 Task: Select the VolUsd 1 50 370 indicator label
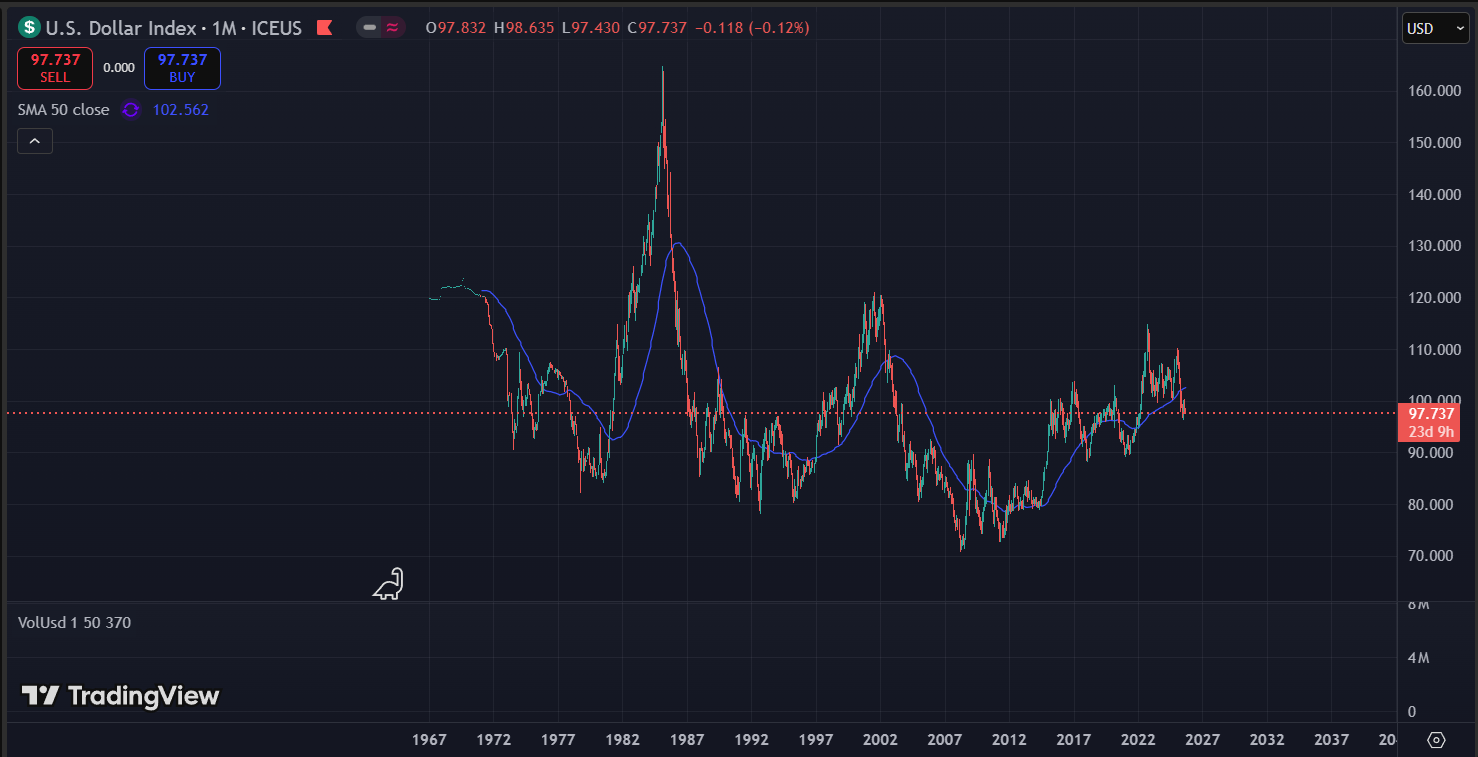point(74,623)
